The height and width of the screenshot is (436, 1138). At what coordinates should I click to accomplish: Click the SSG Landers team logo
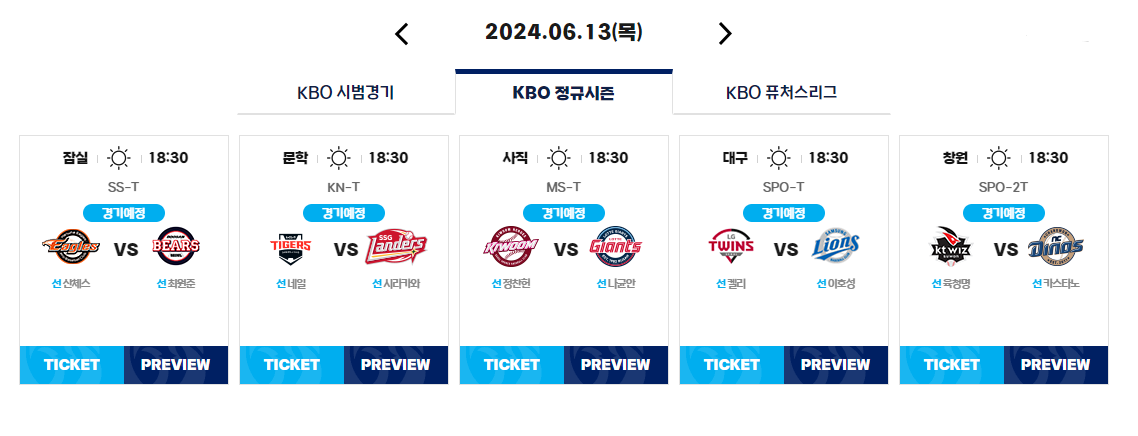coord(396,247)
